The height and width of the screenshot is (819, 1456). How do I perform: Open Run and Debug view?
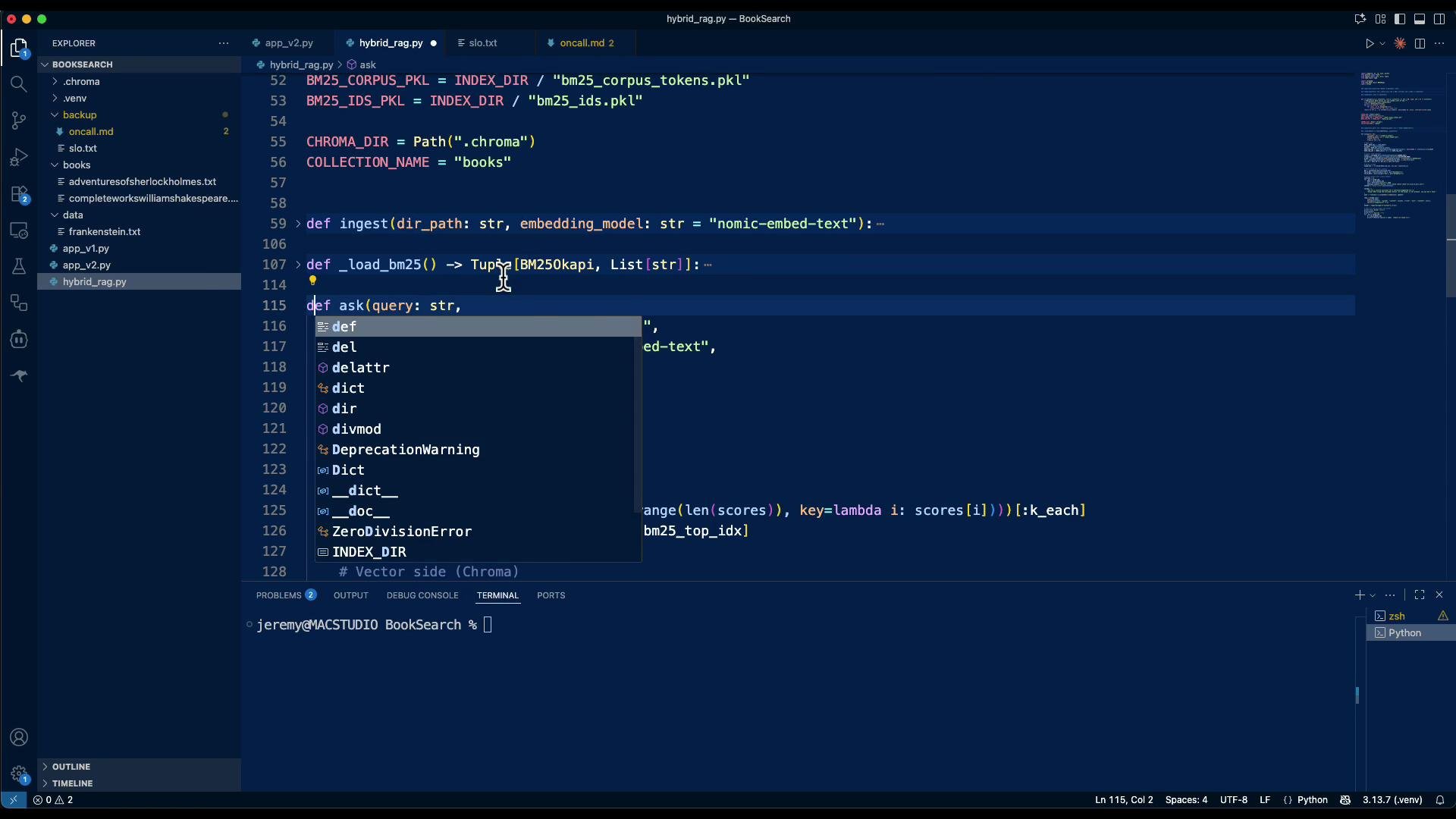tap(19, 157)
